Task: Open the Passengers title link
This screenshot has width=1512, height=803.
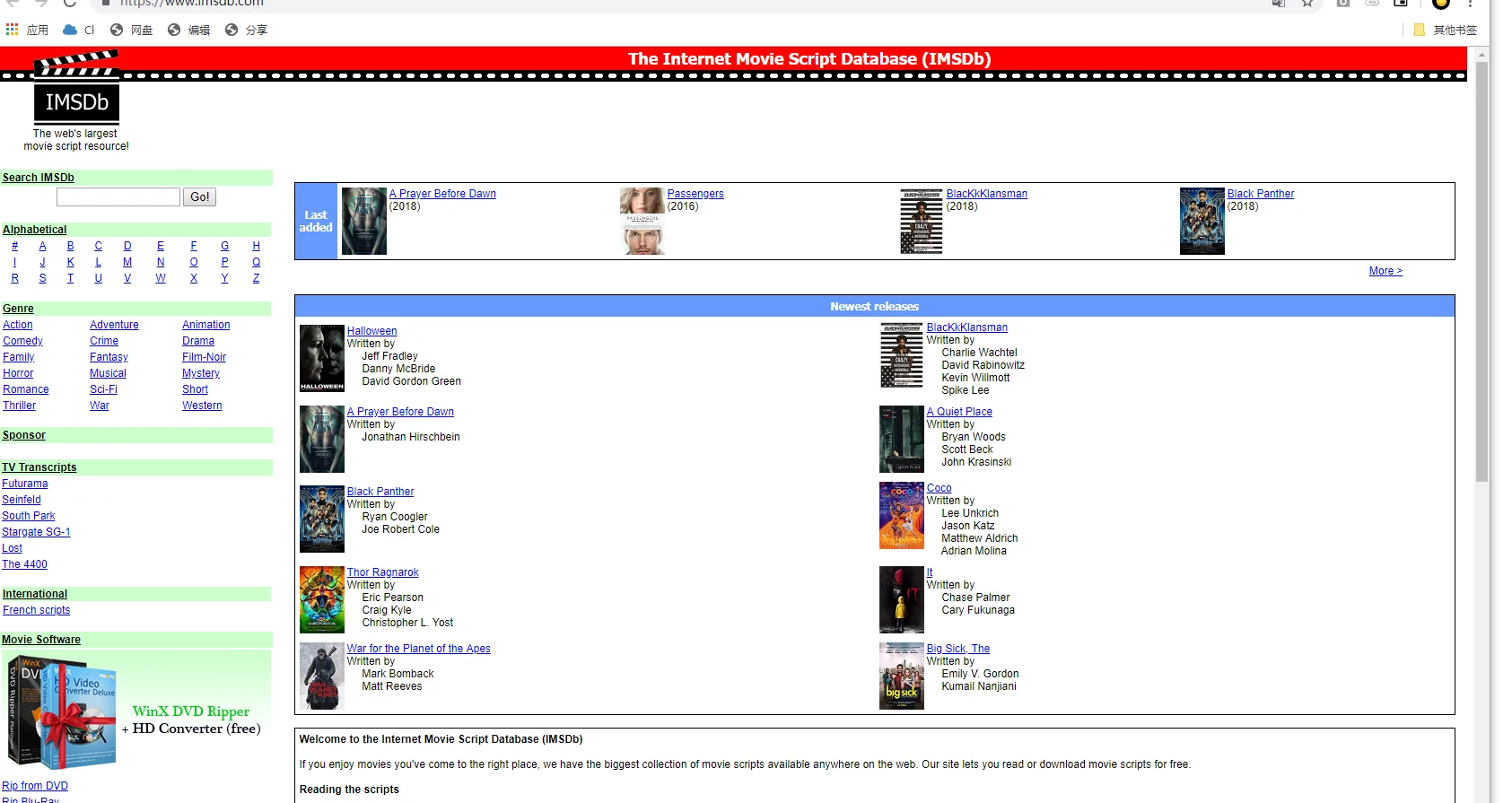Action: (x=695, y=194)
